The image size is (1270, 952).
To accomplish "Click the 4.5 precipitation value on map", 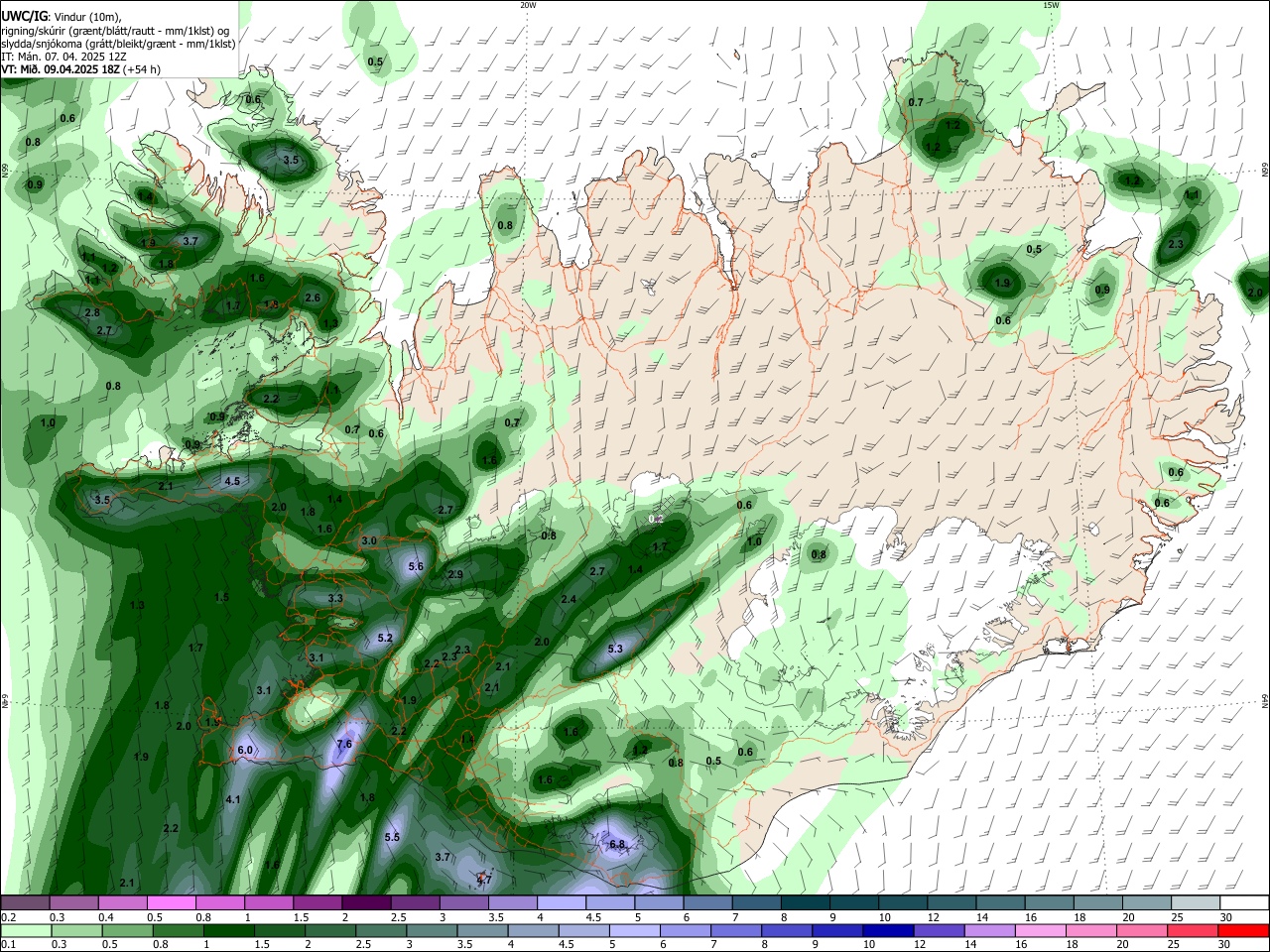I will pyautogui.click(x=232, y=481).
